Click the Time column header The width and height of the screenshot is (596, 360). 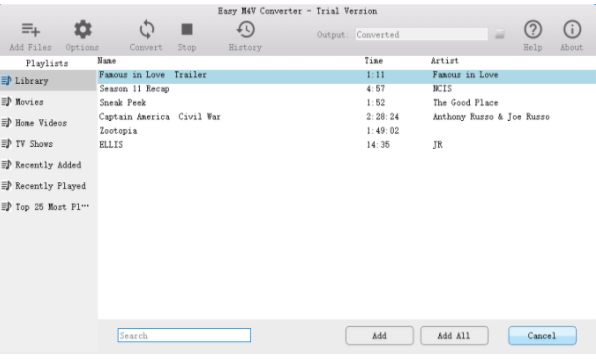point(374,61)
